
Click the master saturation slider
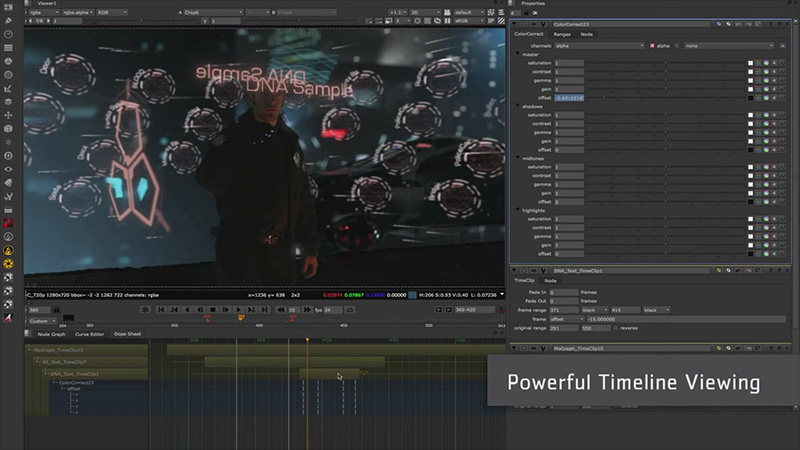(x=665, y=63)
